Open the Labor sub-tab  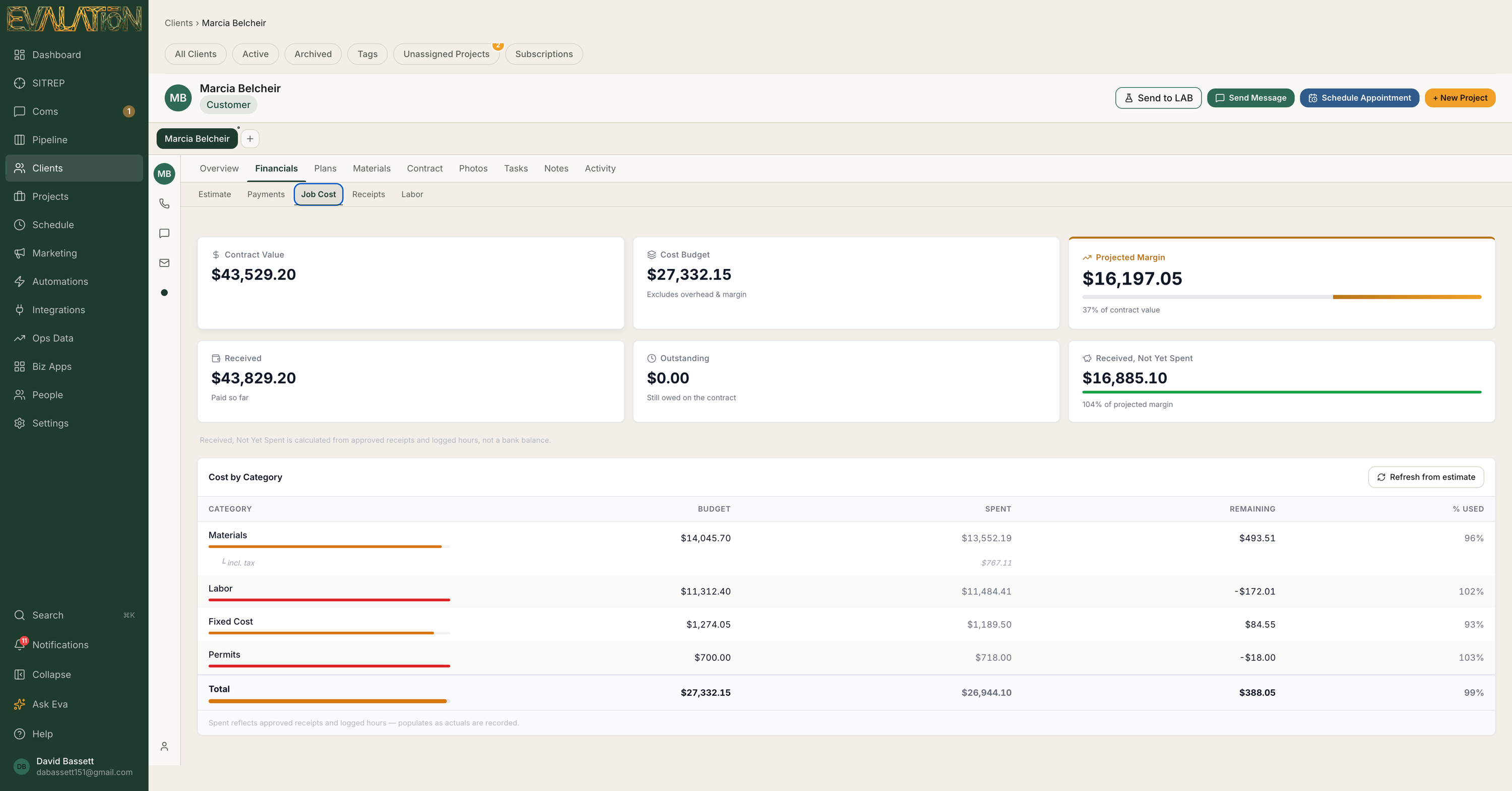tap(412, 194)
